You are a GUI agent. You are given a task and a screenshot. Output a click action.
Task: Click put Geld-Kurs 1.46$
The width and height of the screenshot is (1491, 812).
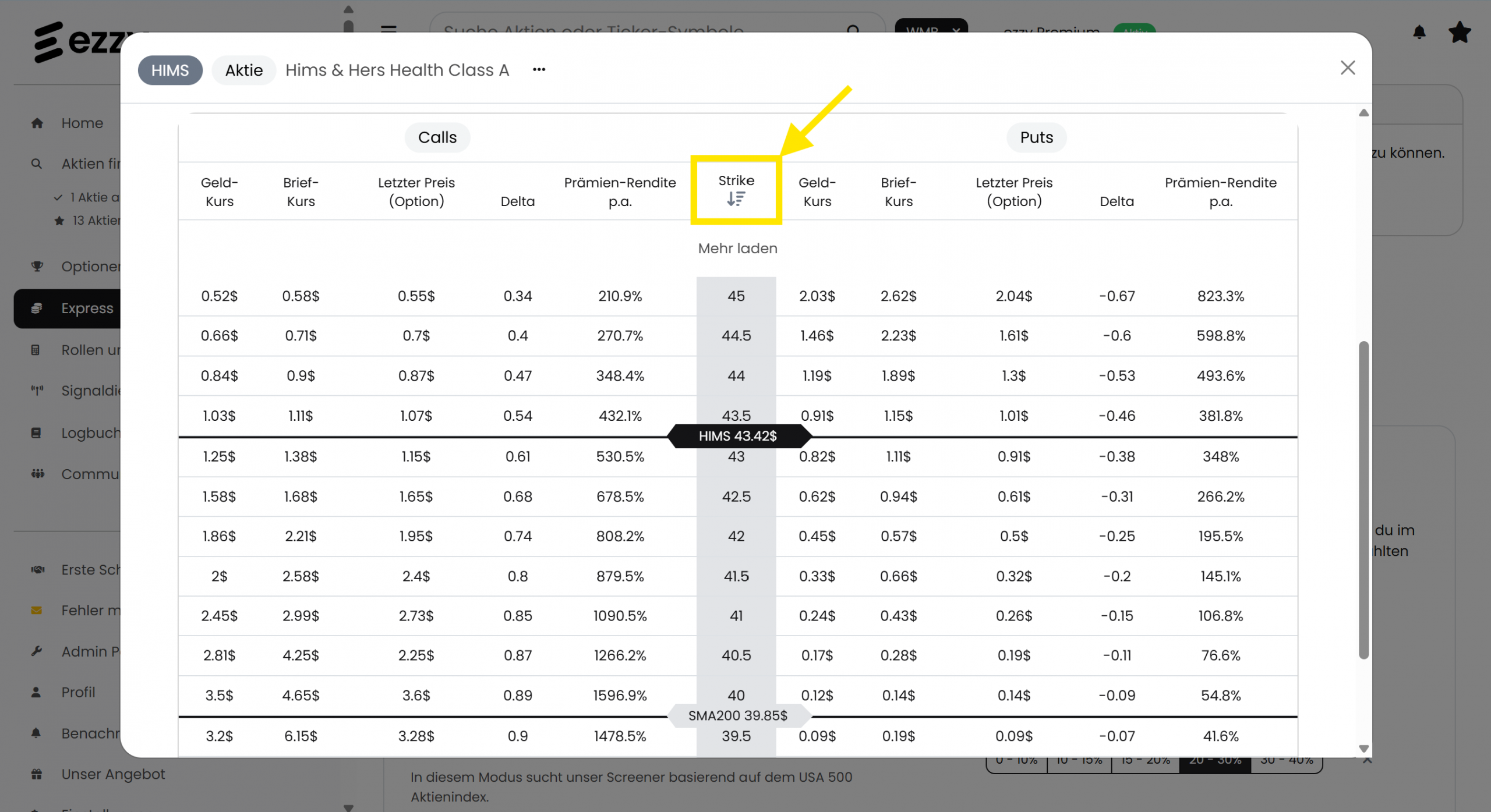pyautogui.click(x=817, y=336)
